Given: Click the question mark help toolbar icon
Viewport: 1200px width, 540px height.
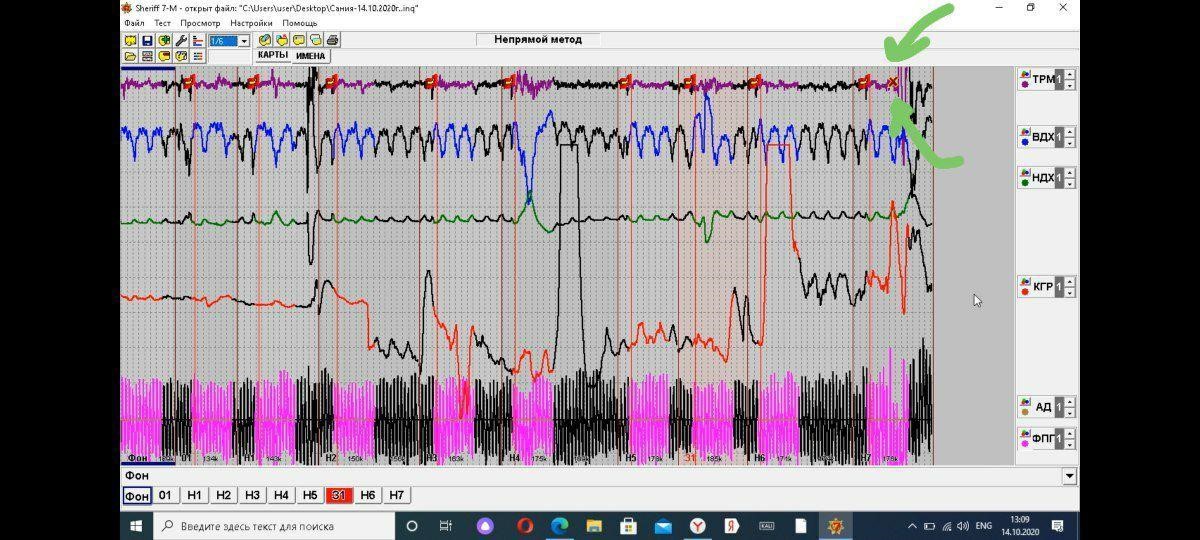Looking at the screenshot, I should tap(181, 56).
